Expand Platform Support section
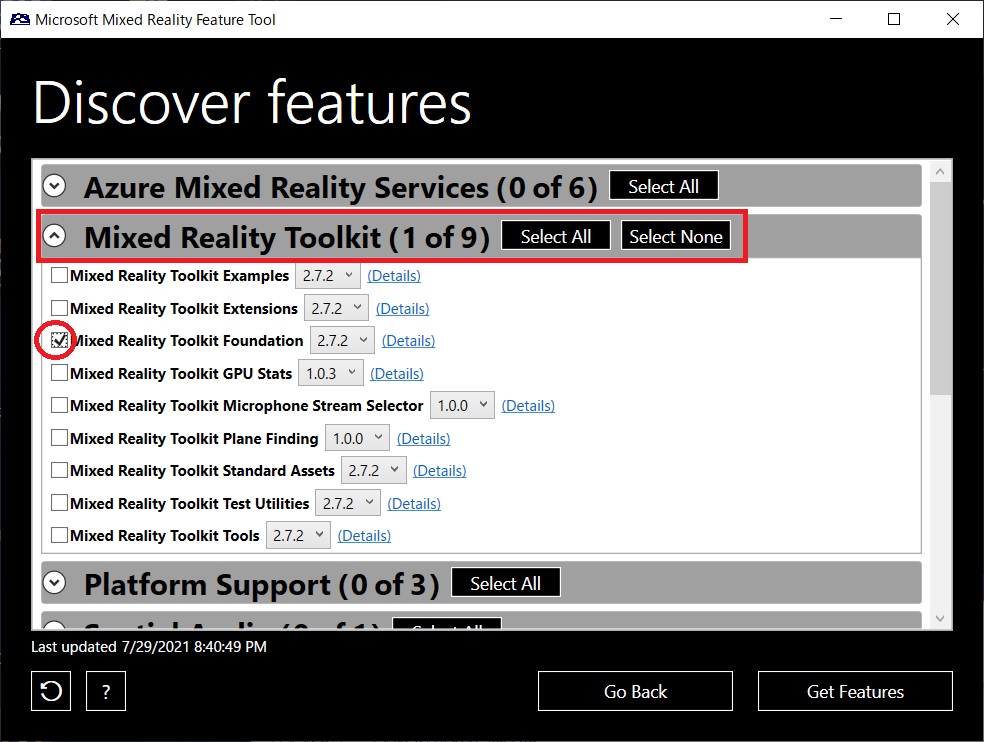Image resolution: width=984 pixels, height=742 pixels. click(x=55, y=583)
